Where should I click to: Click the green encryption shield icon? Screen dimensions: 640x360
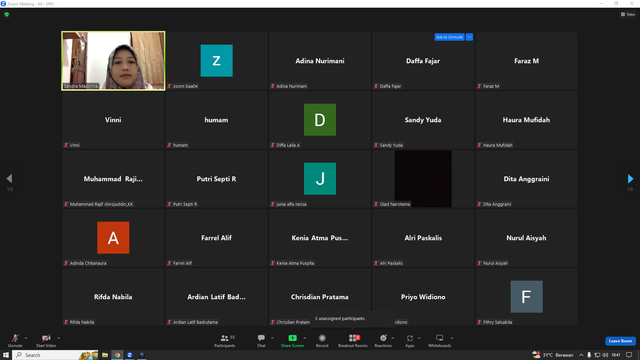7,14
